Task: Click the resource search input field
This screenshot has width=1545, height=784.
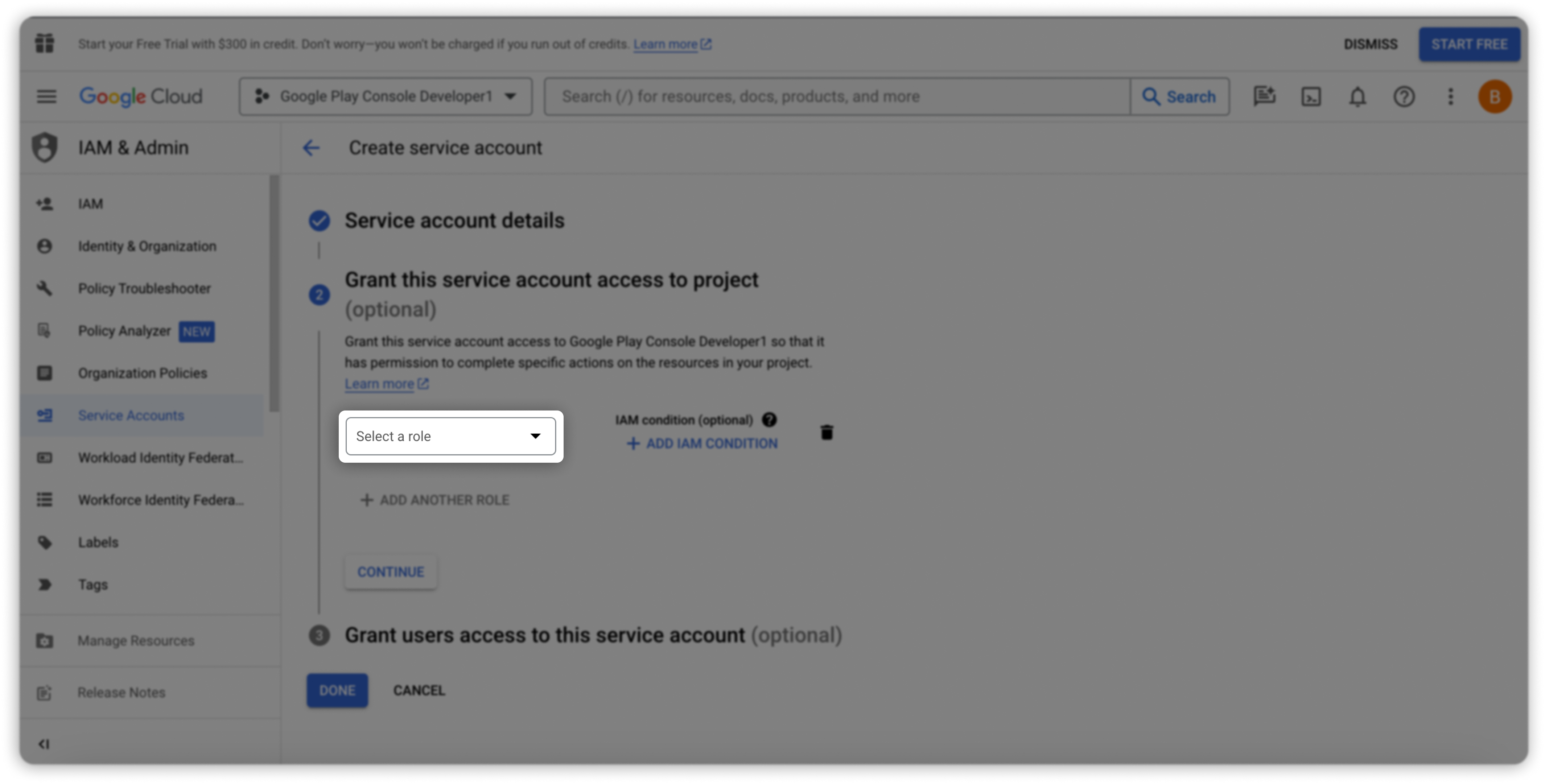Action: pyautogui.click(x=837, y=96)
